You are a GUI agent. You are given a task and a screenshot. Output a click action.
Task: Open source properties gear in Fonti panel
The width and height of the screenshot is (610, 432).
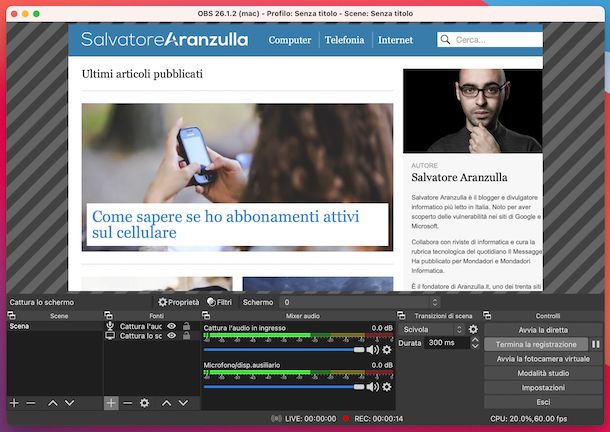coord(144,403)
